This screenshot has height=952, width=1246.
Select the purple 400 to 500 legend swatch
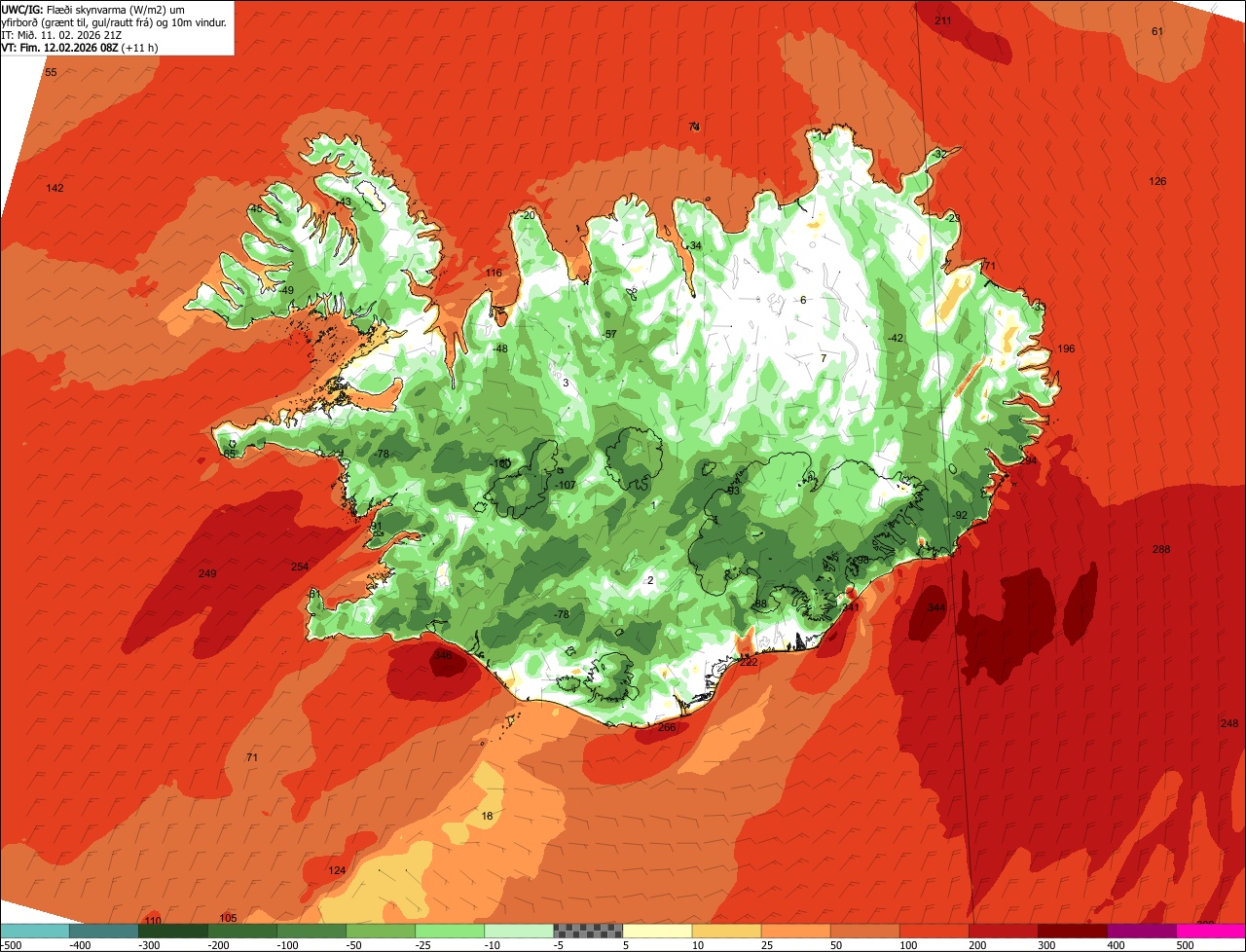(1142, 931)
